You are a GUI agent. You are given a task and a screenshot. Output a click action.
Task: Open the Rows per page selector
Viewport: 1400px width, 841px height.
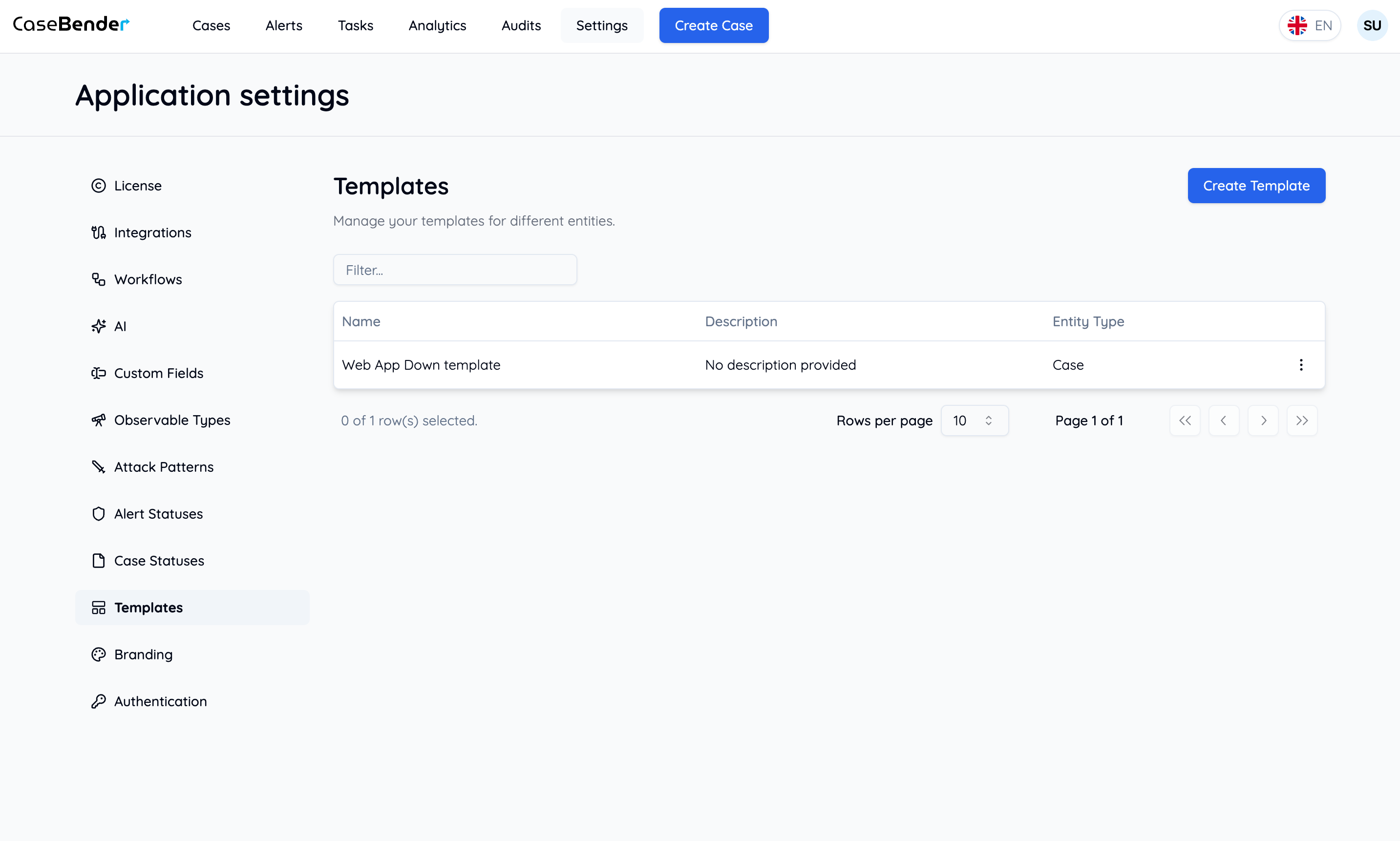click(x=975, y=420)
